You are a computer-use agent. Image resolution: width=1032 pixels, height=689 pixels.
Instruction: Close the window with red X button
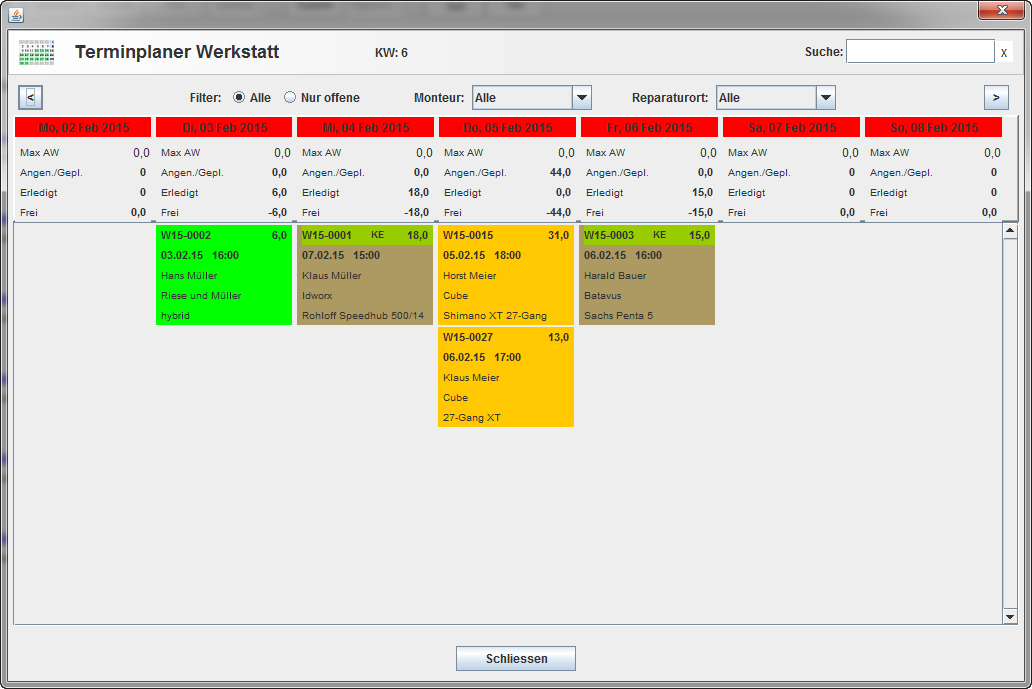[x=1000, y=11]
